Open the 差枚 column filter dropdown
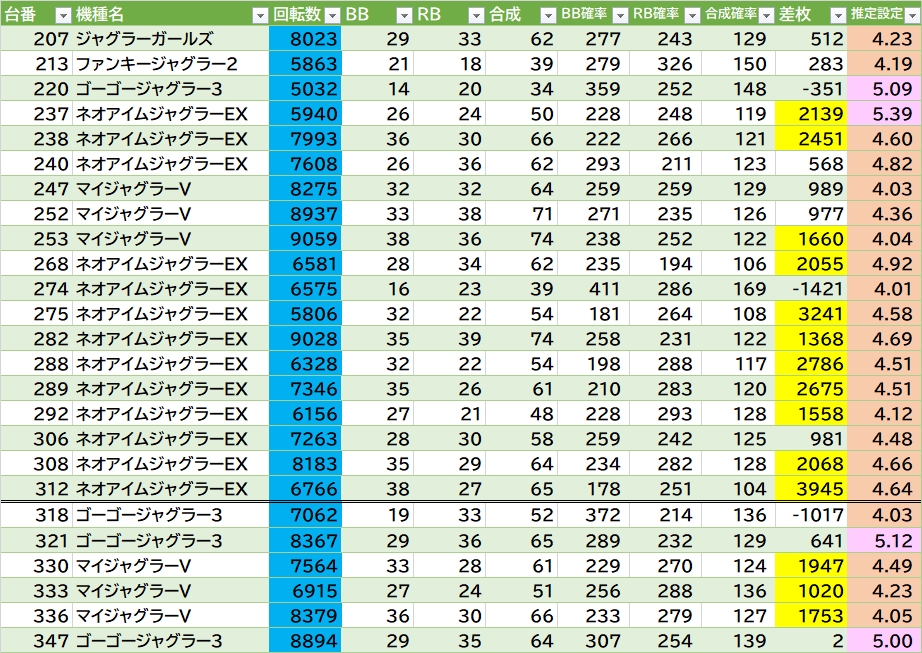The image size is (922, 653). (x=836, y=15)
